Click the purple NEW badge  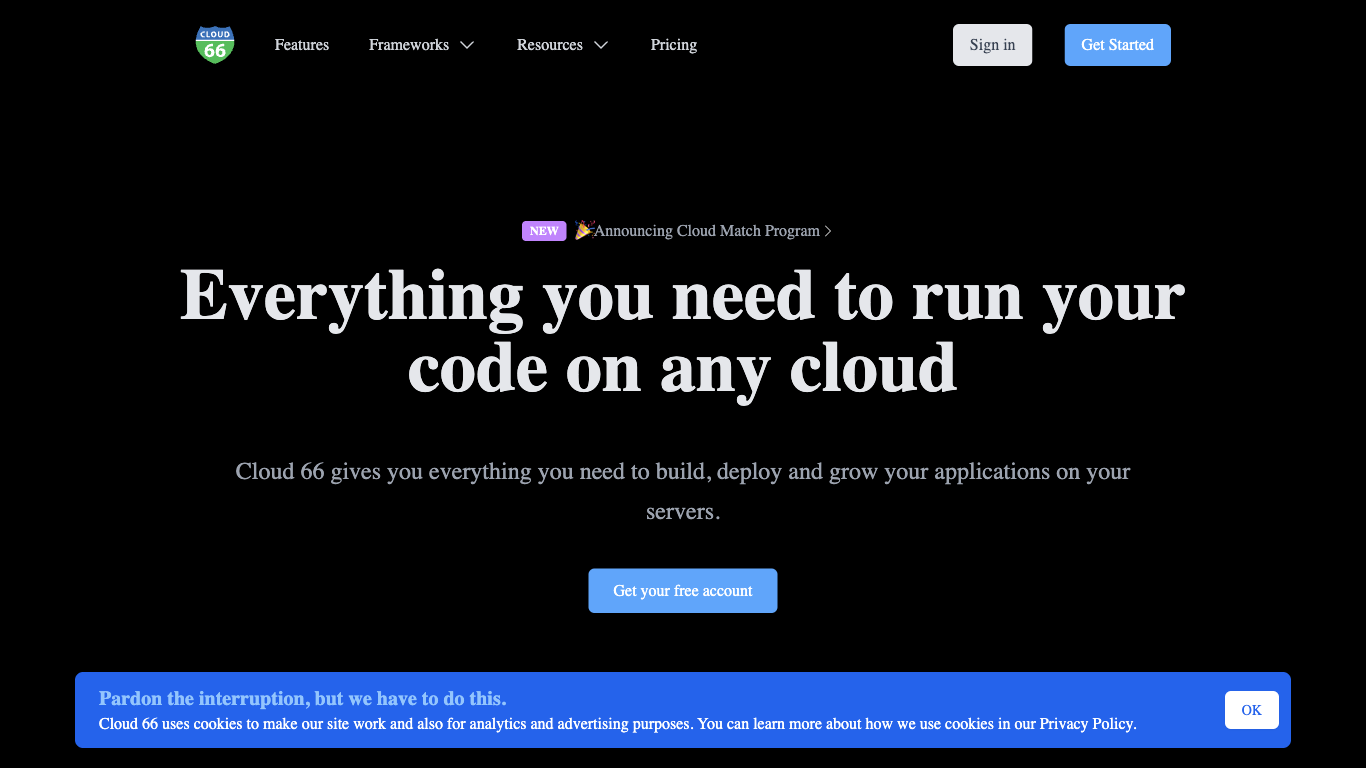(544, 231)
